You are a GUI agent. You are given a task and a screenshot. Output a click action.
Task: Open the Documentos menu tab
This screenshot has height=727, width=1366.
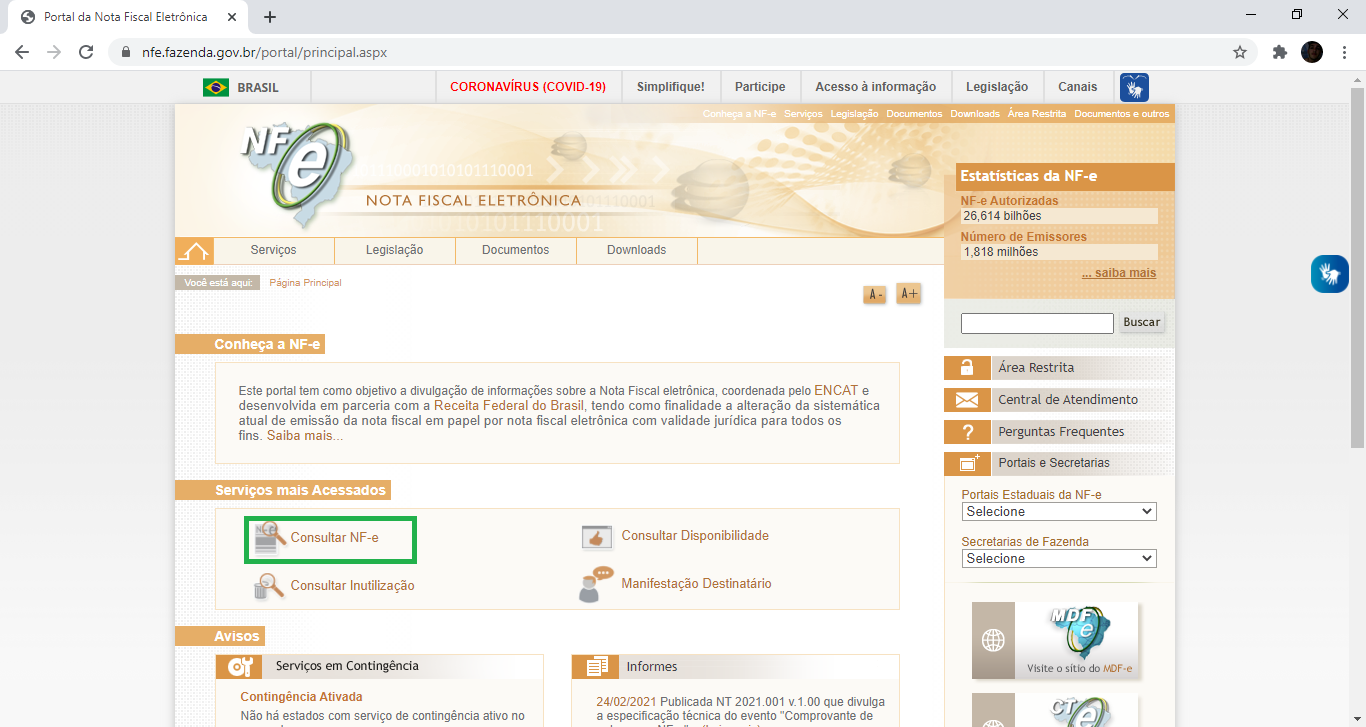516,250
